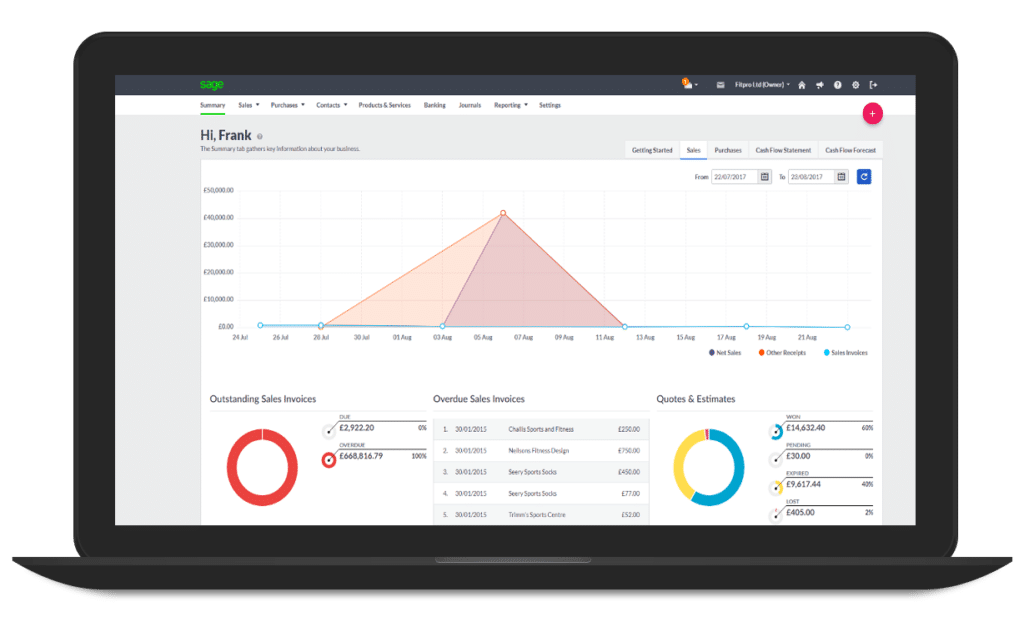The image size is (1024, 617).
Task: Expand the Reporting menu dropdown
Action: (x=511, y=105)
